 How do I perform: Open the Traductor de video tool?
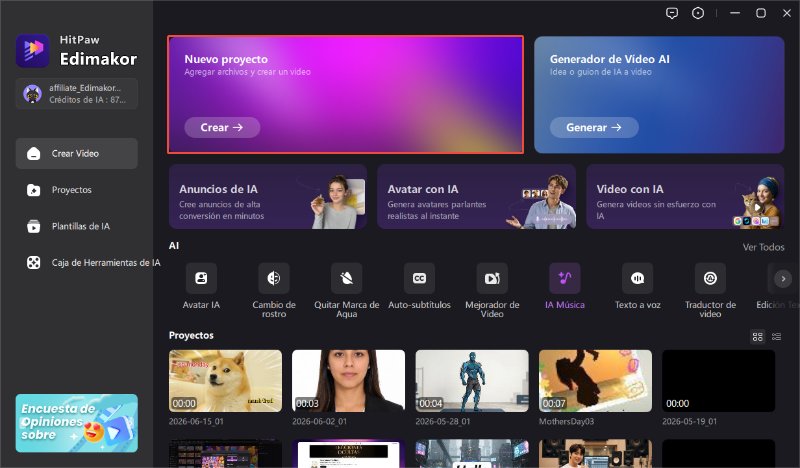pyautogui.click(x=710, y=278)
